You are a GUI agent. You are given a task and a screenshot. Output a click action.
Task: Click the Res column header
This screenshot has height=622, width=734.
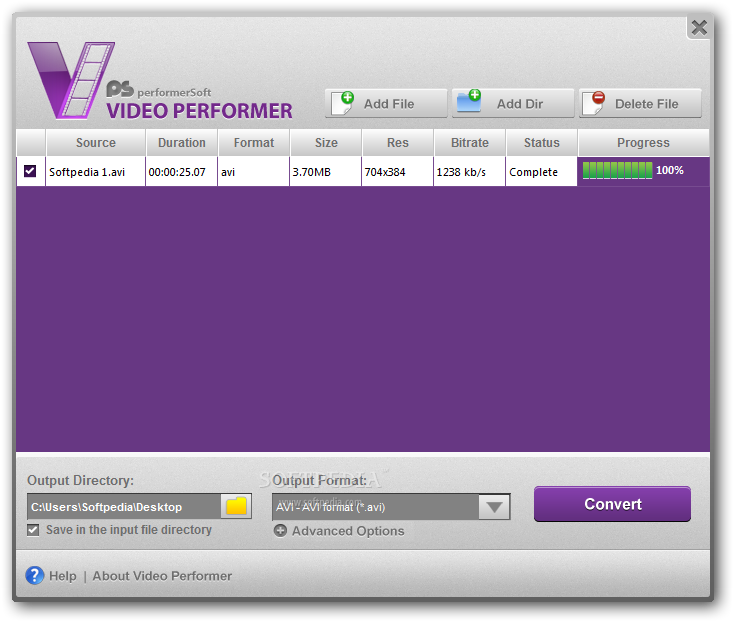(x=397, y=142)
